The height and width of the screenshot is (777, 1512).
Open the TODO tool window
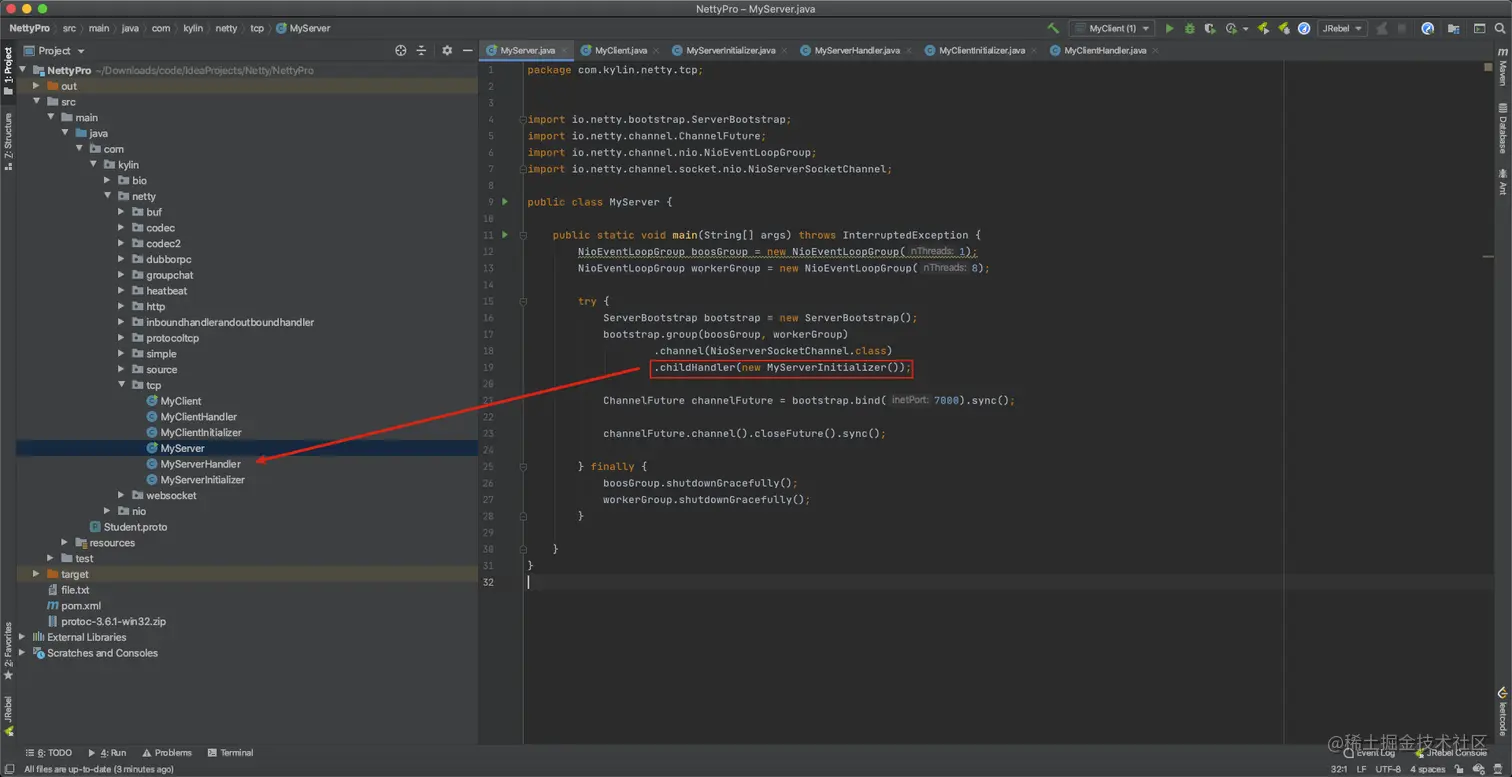point(48,753)
